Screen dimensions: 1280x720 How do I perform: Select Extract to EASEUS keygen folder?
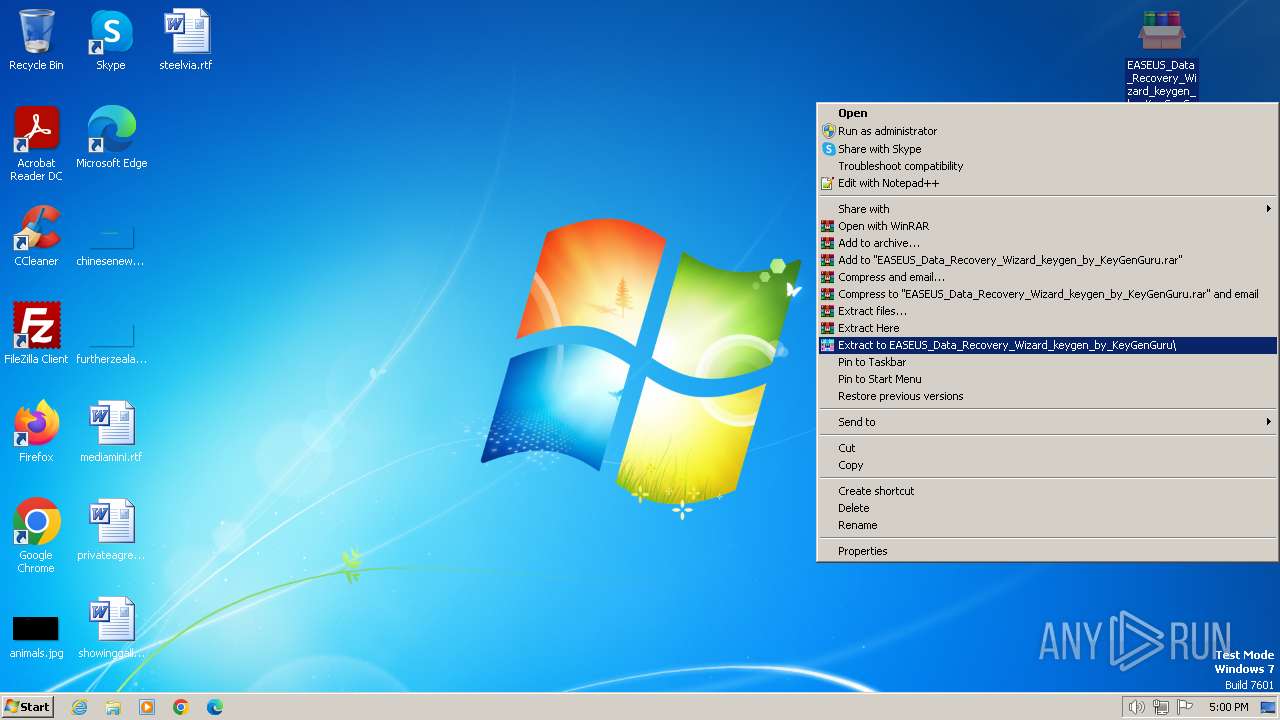pyautogui.click(x=1048, y=345)
